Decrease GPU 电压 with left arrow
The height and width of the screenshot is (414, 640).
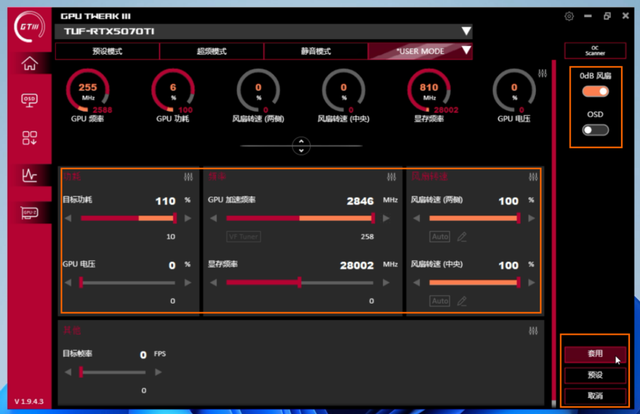tap(69, 283)
